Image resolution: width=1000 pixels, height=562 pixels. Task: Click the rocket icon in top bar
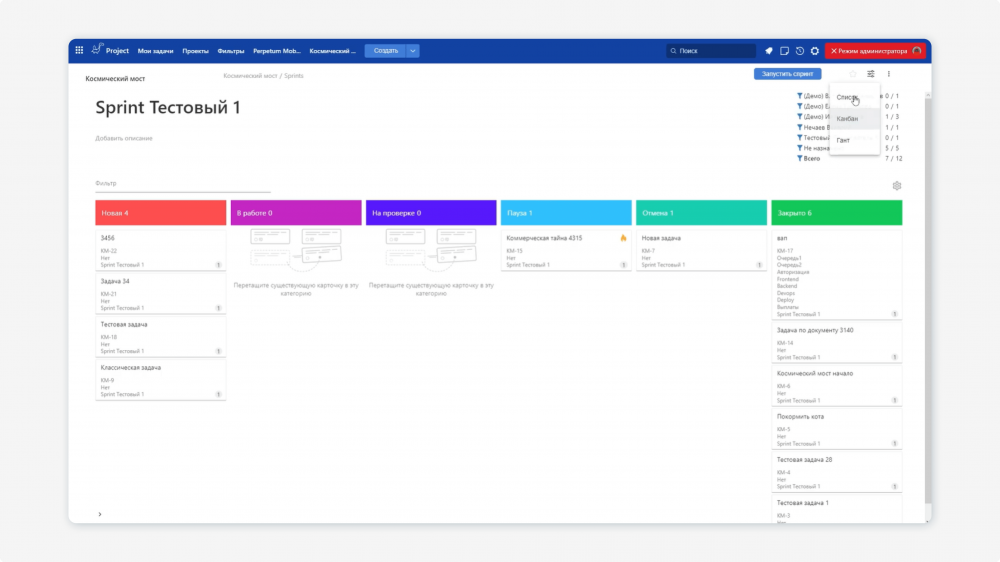click(x=768, y=51)
